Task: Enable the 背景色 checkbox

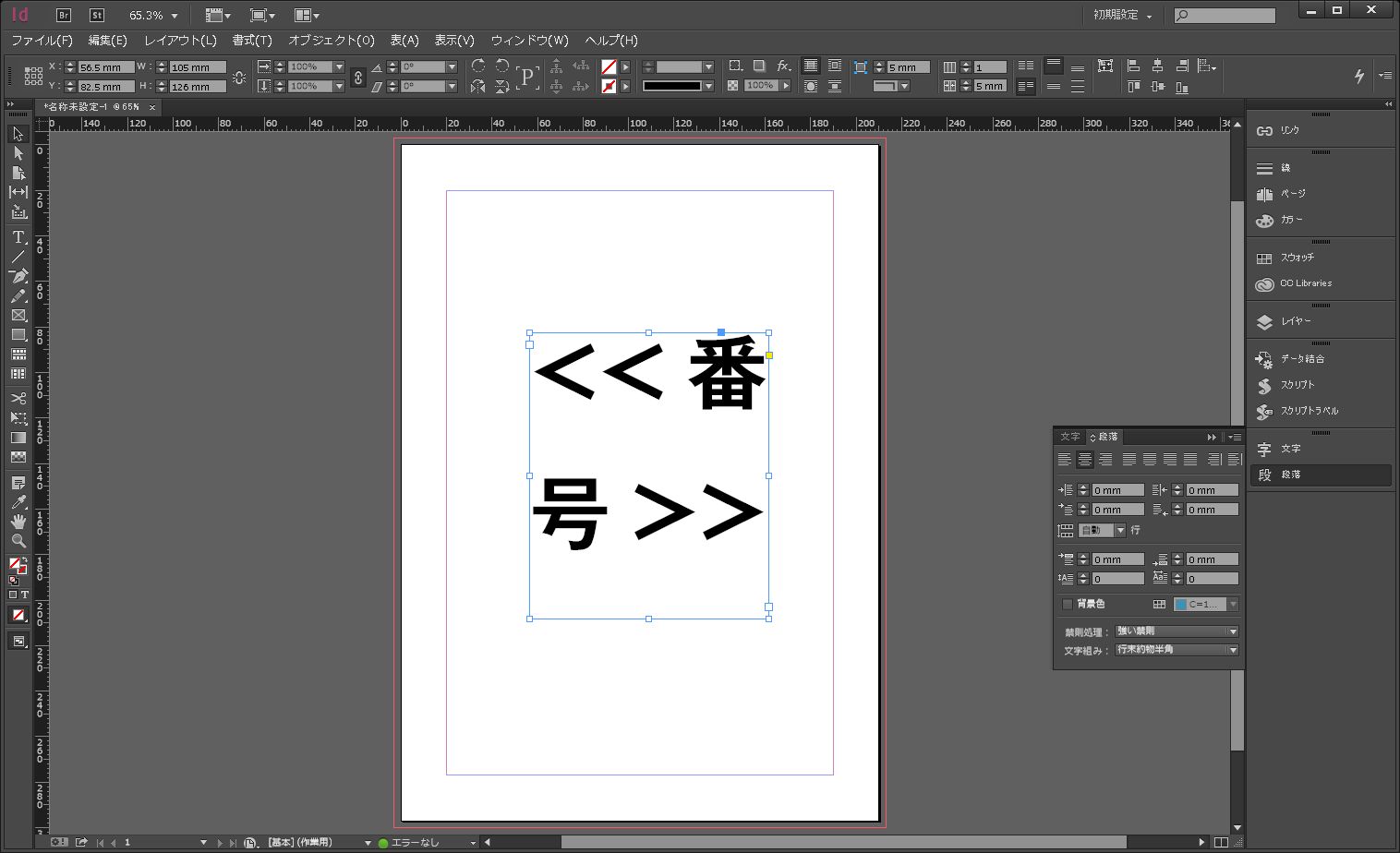Action: 1068,605
